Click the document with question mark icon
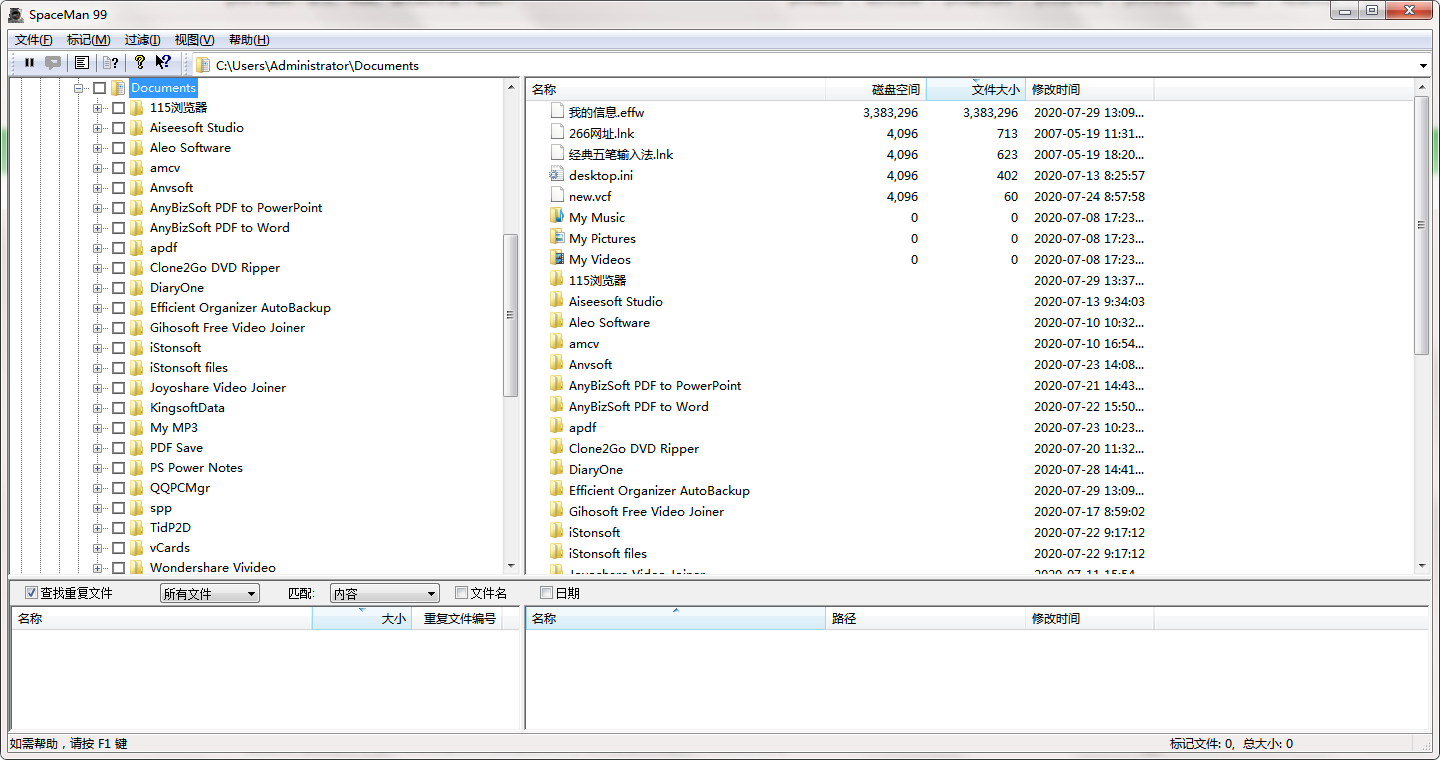The image size is (1440, 760). 110,63
